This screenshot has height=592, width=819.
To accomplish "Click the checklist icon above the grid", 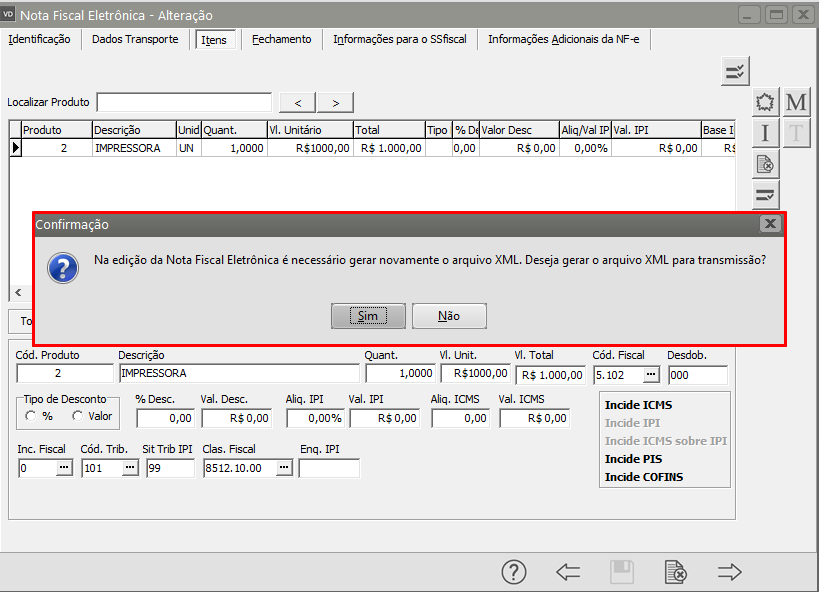I will (735, 71).
